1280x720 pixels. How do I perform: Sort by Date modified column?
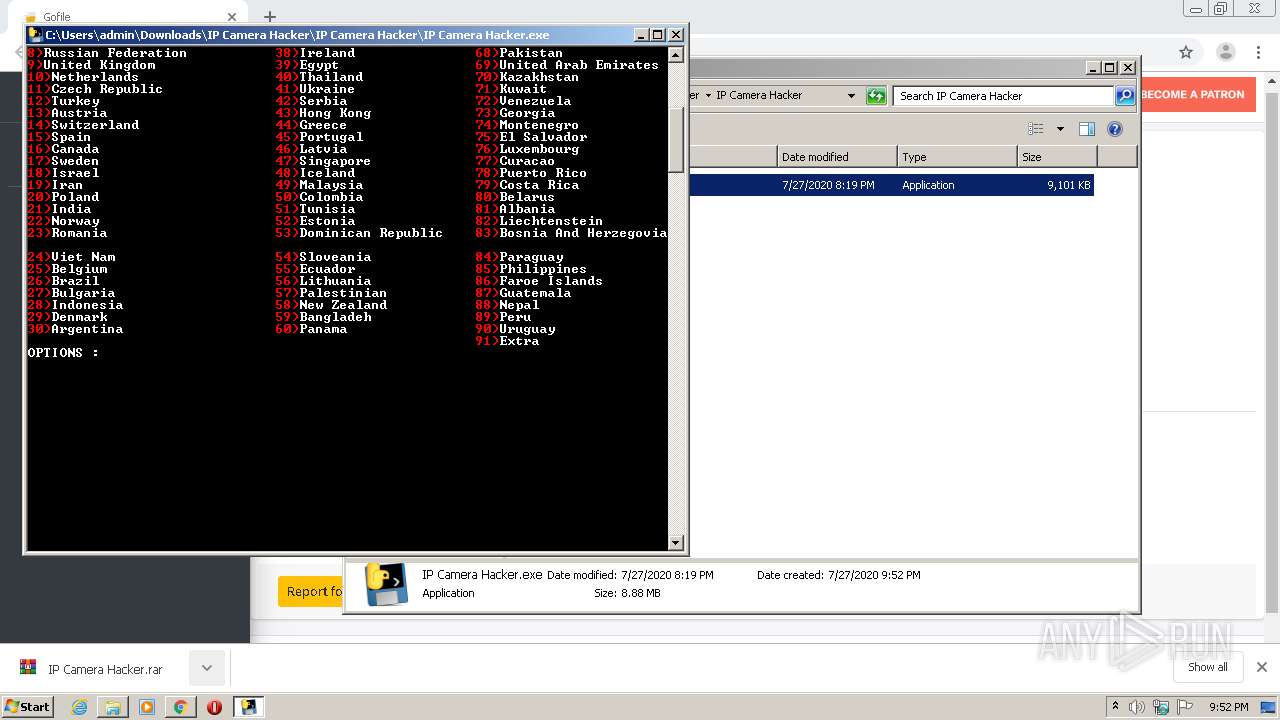[x=837, y=157]
